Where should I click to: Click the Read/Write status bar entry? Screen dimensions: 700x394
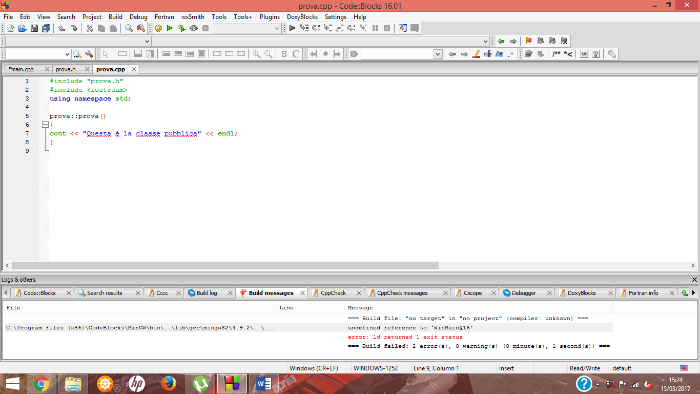click(585, 368)
